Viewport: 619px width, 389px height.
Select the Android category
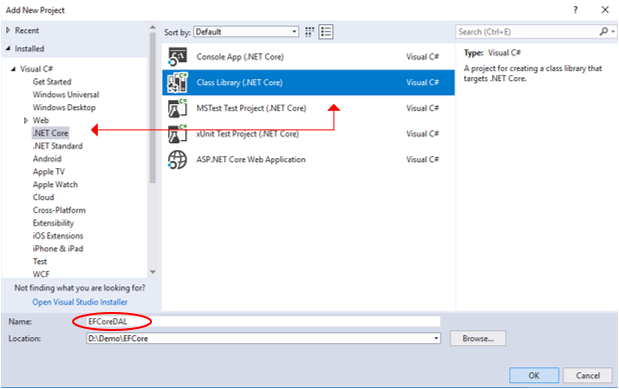coord(47,159)
